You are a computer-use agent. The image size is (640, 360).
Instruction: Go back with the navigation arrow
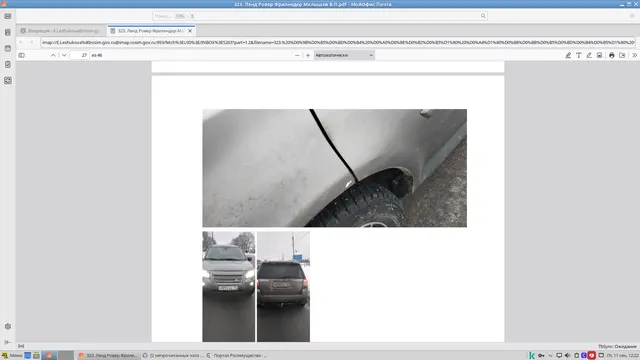click(x=21, y=42)
